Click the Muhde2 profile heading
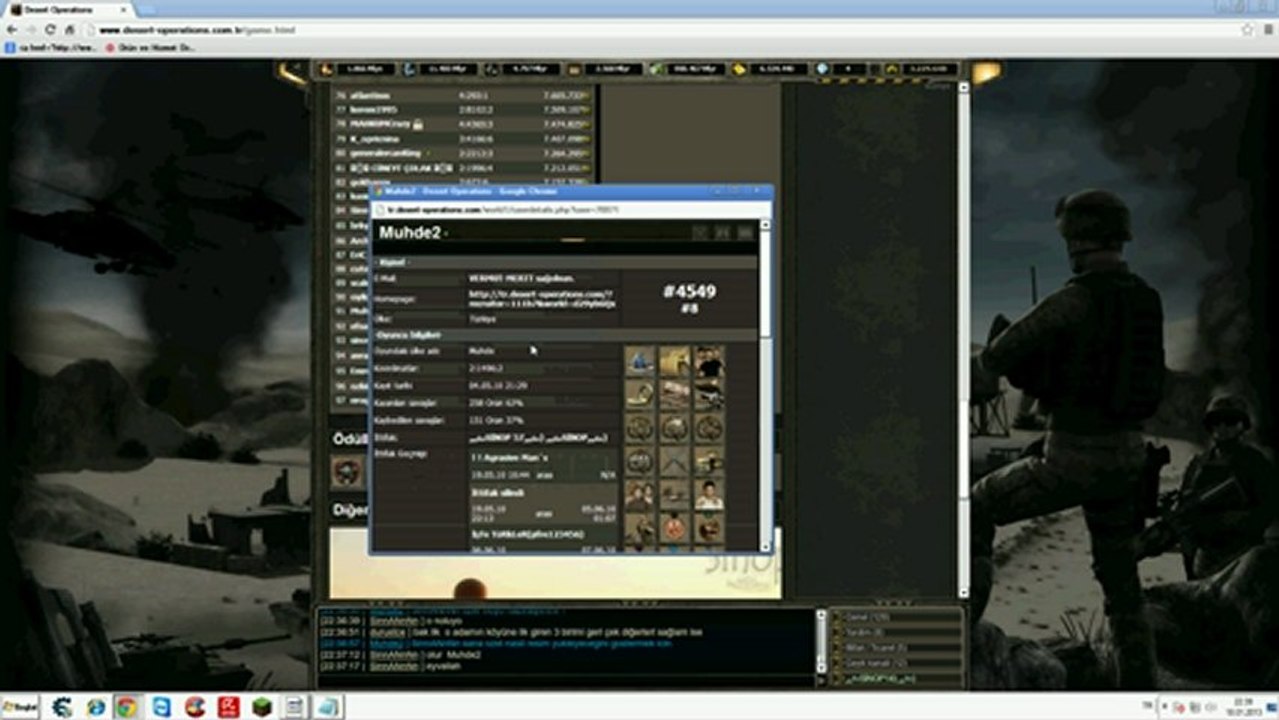 (x=410, y=233)
